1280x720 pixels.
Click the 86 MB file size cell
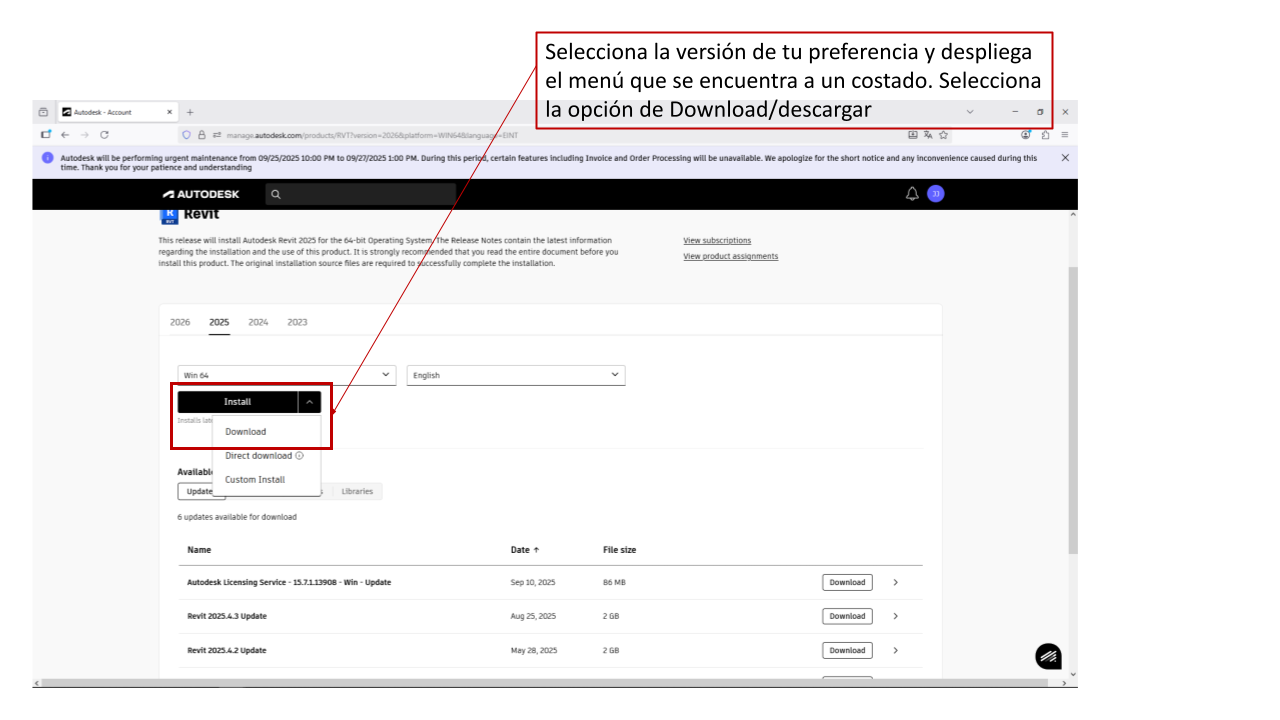614,582
